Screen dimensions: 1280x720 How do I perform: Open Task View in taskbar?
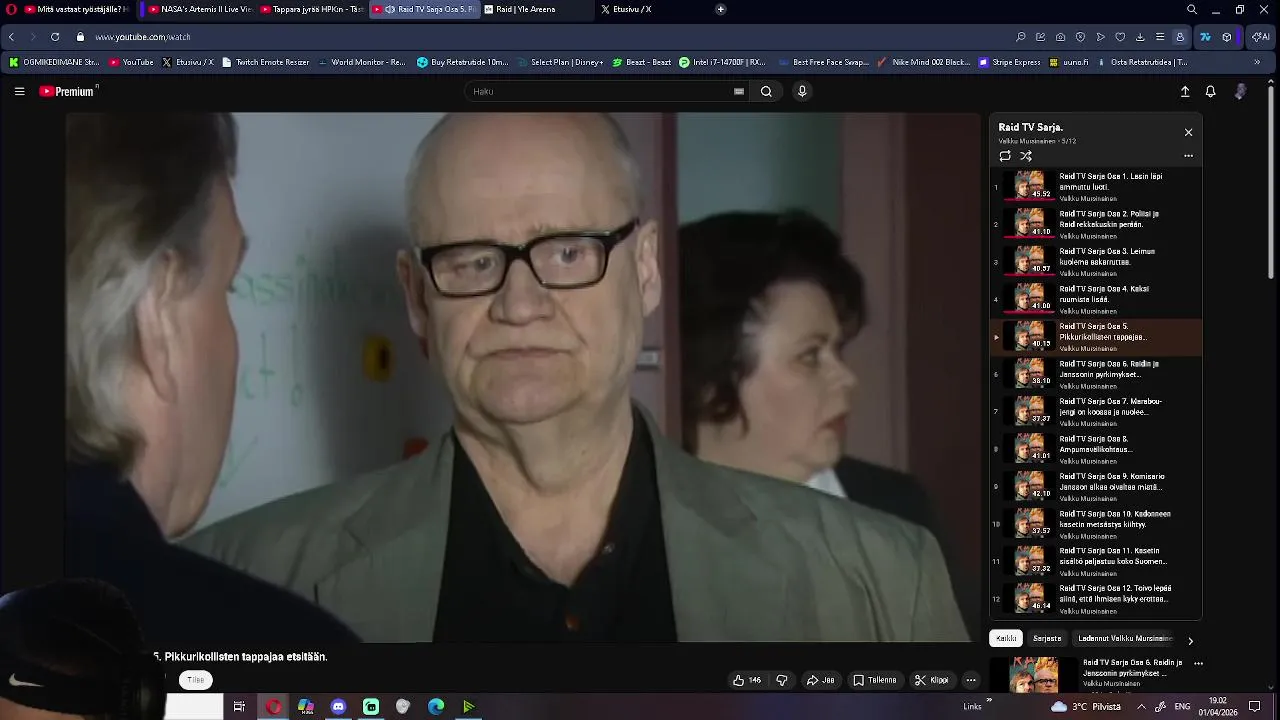(239, 707)
